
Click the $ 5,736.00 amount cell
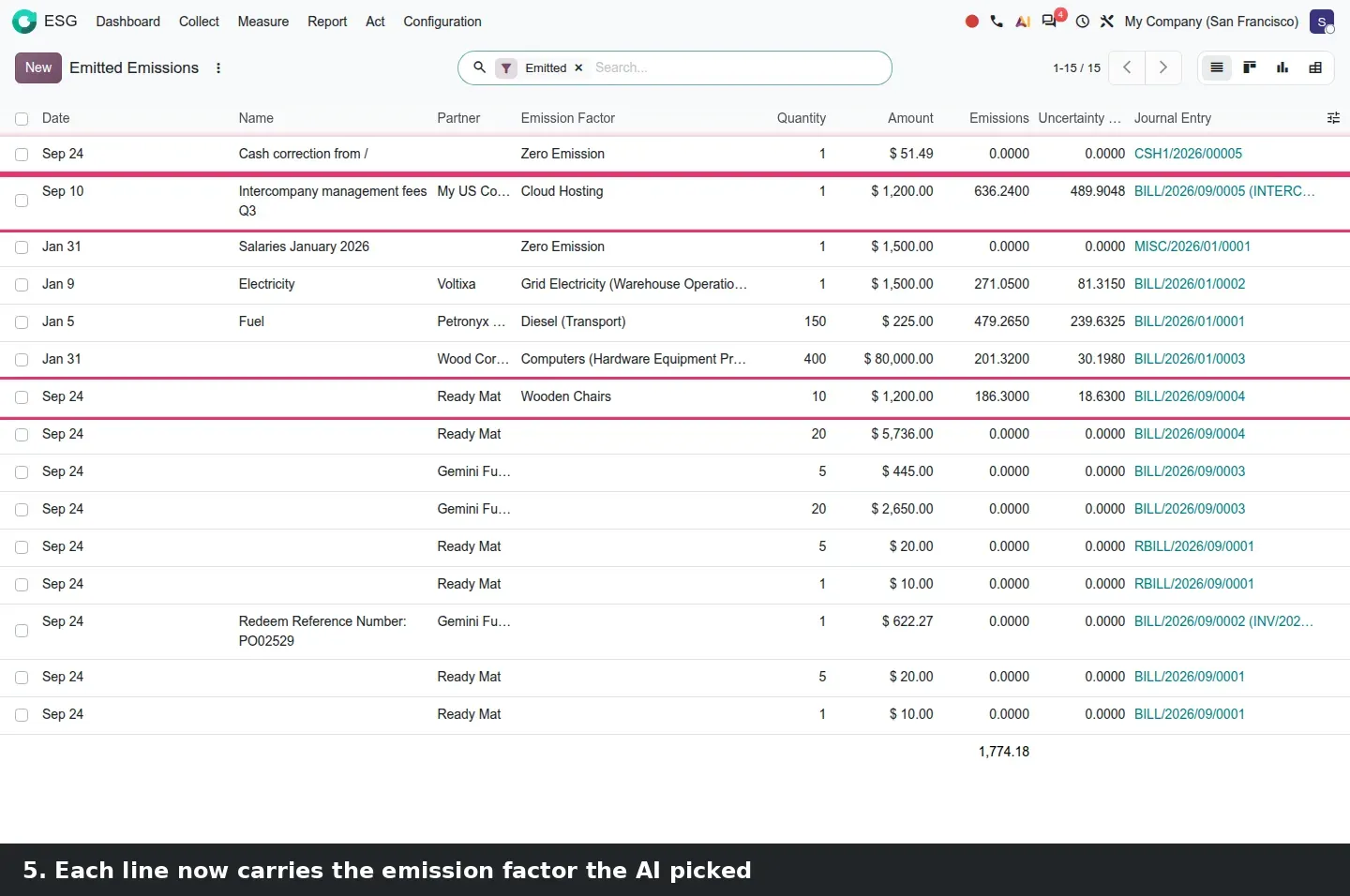click(902, 434)
